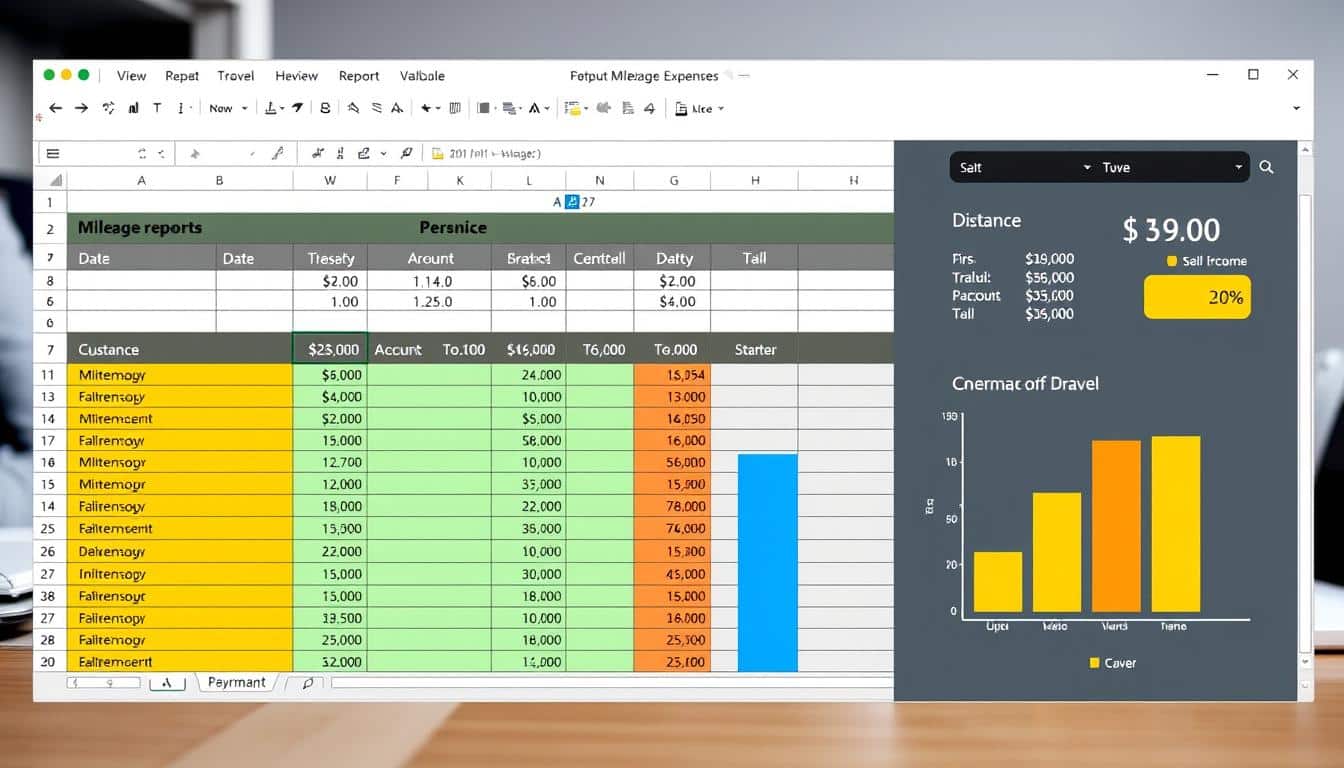Click the 'Persnice' header cell
1344x768 pixels.
[x=453, y=227]
